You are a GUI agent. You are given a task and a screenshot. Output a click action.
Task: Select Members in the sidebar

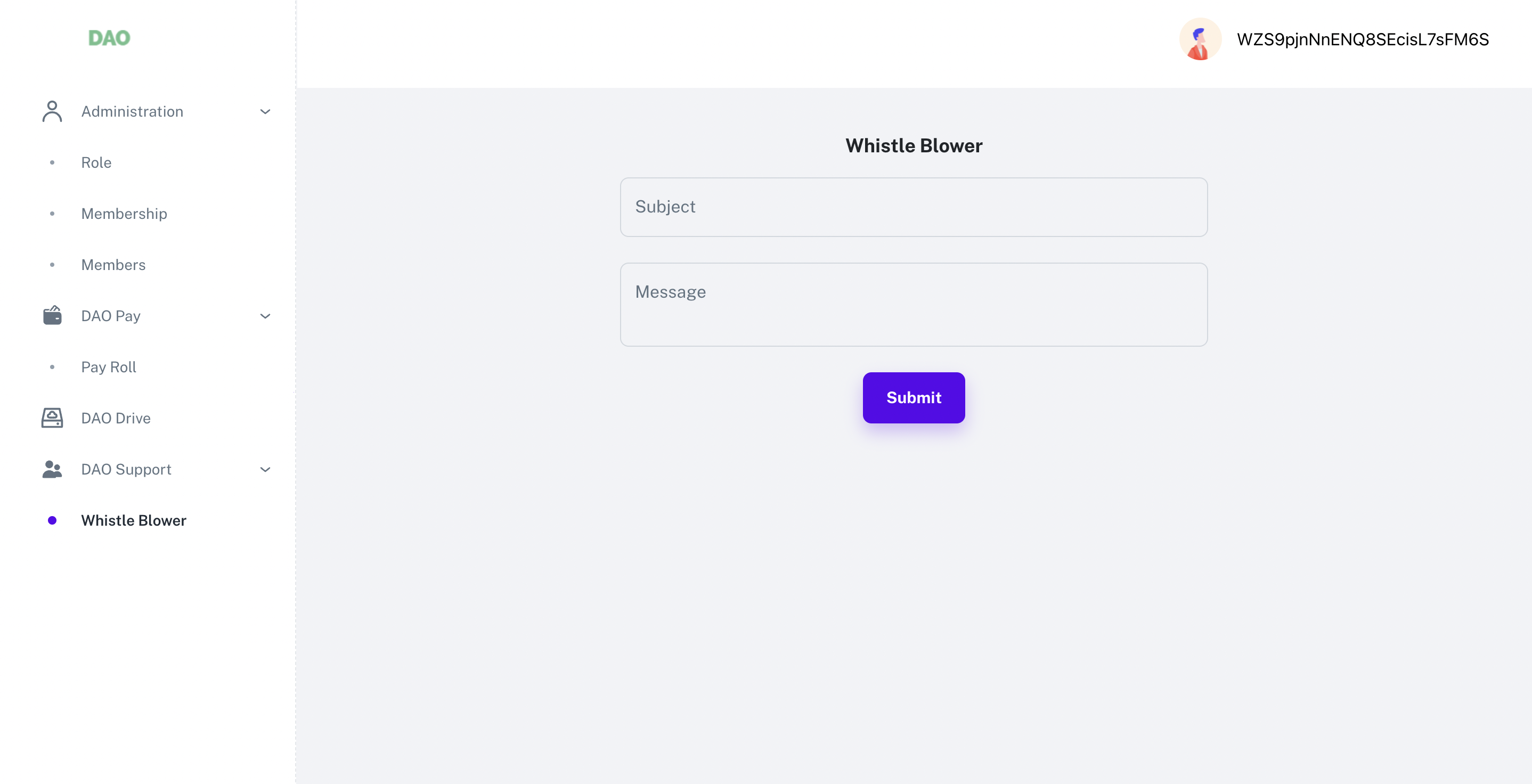[113, 265]
